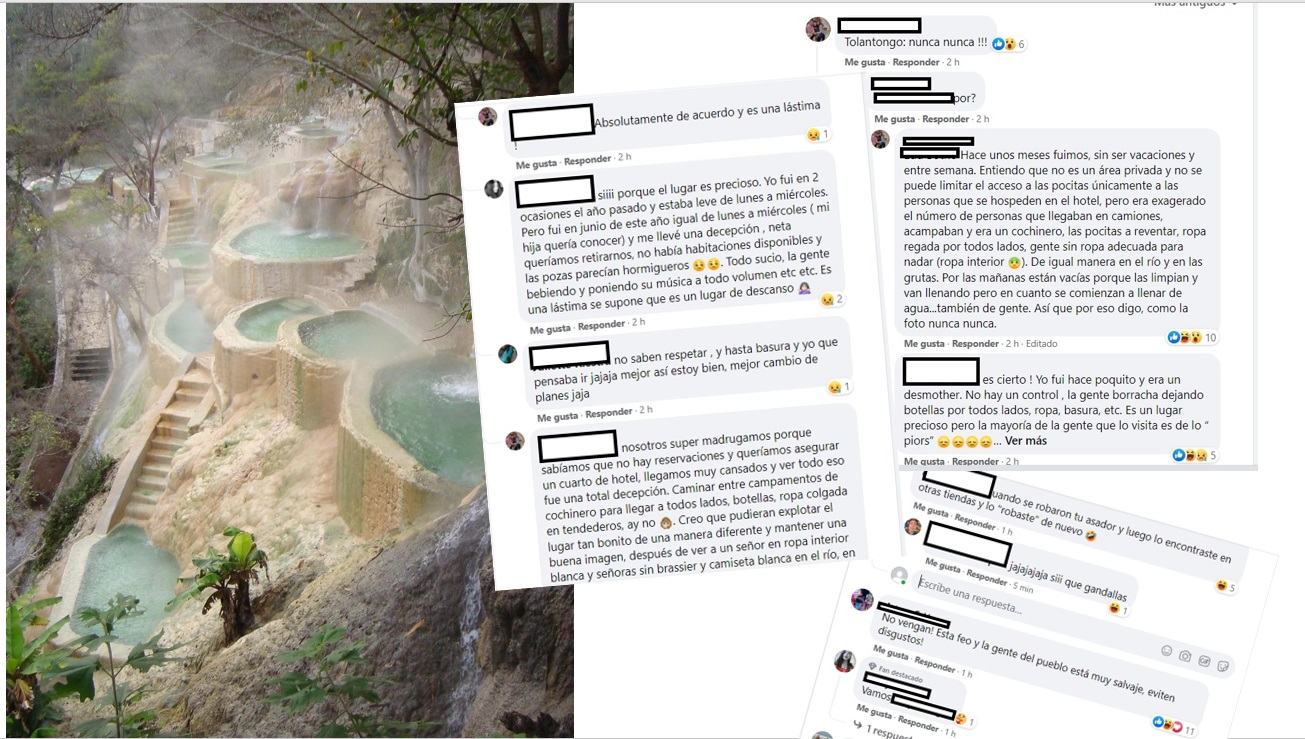Open the avatar of the 'Absolutamente de acuerdo' commenter

click(488, 117)
